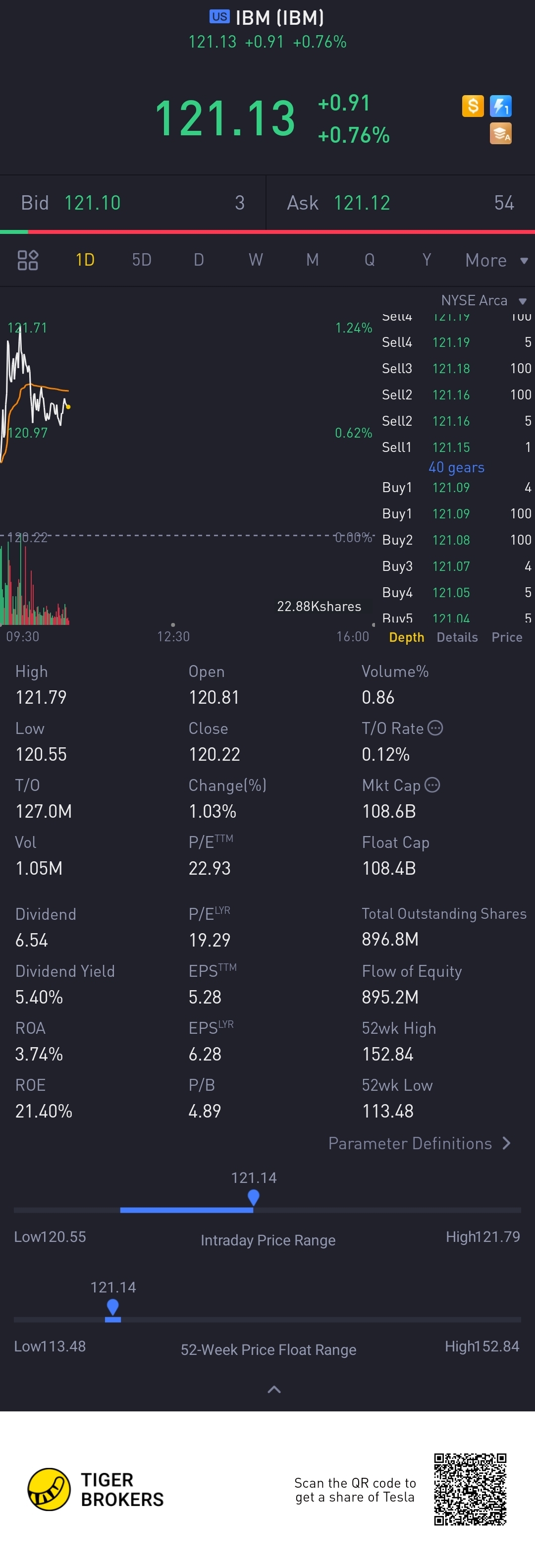Select the 1D chart period

85,260
